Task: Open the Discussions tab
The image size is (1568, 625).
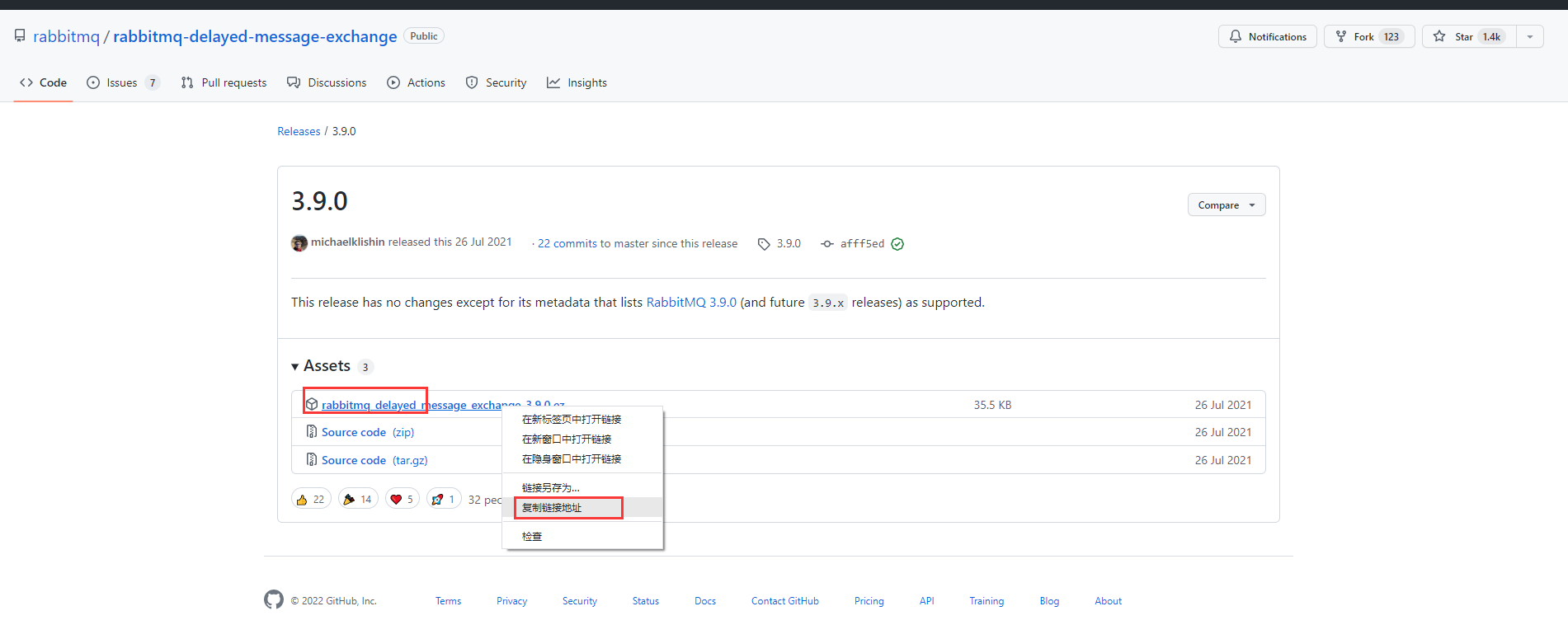Action: coord(327,82)
